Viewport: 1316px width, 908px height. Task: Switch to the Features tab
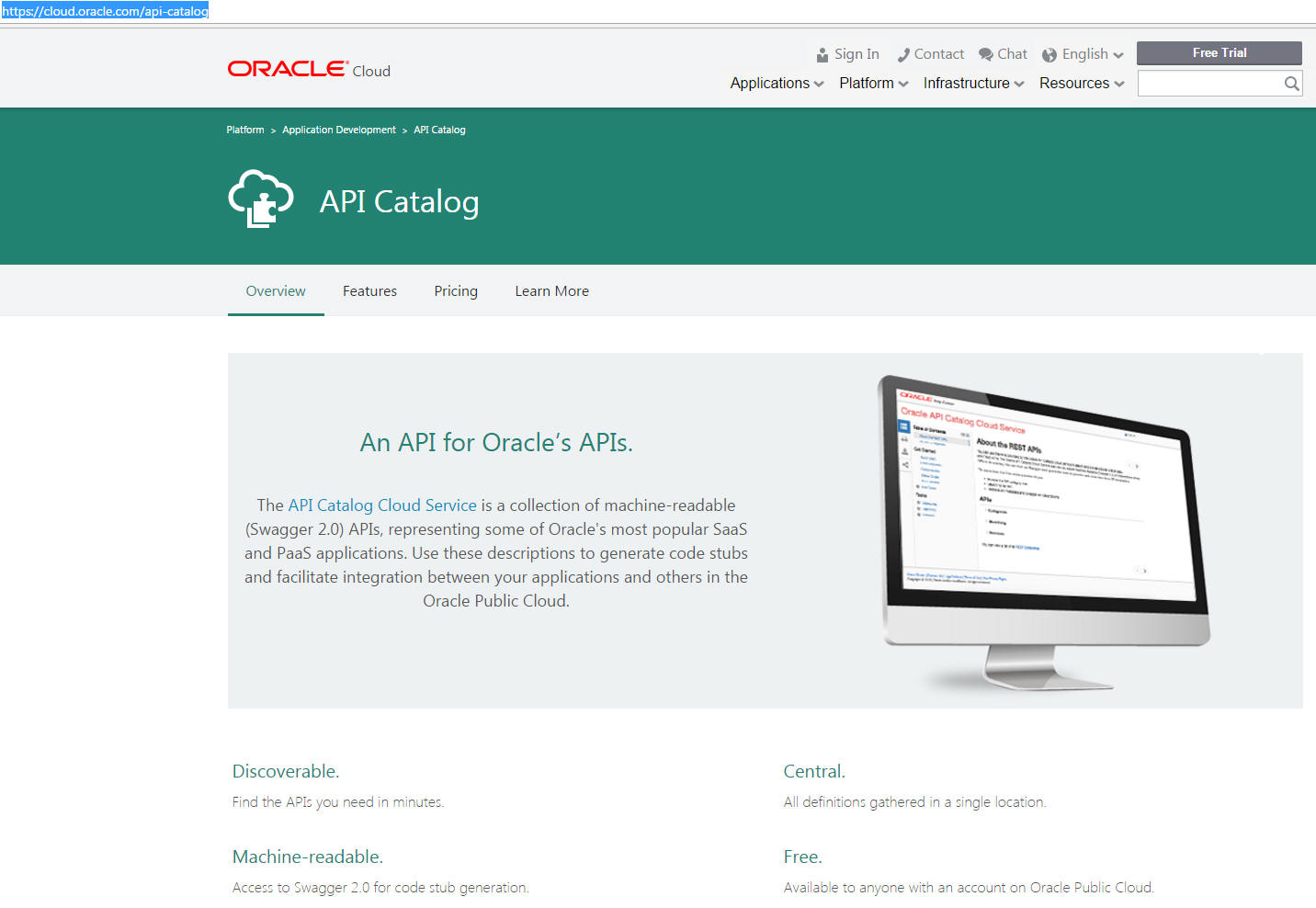[x=369, y=290]
